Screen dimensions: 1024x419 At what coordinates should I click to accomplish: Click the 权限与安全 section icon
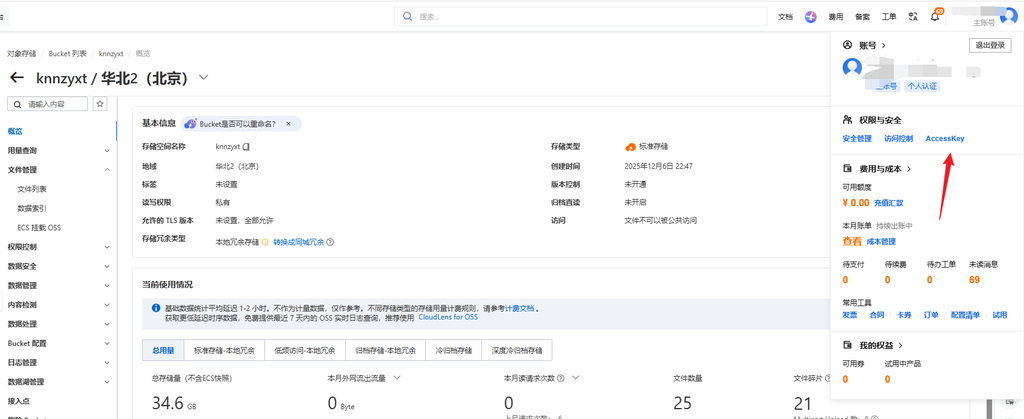(x=848, y=120)
